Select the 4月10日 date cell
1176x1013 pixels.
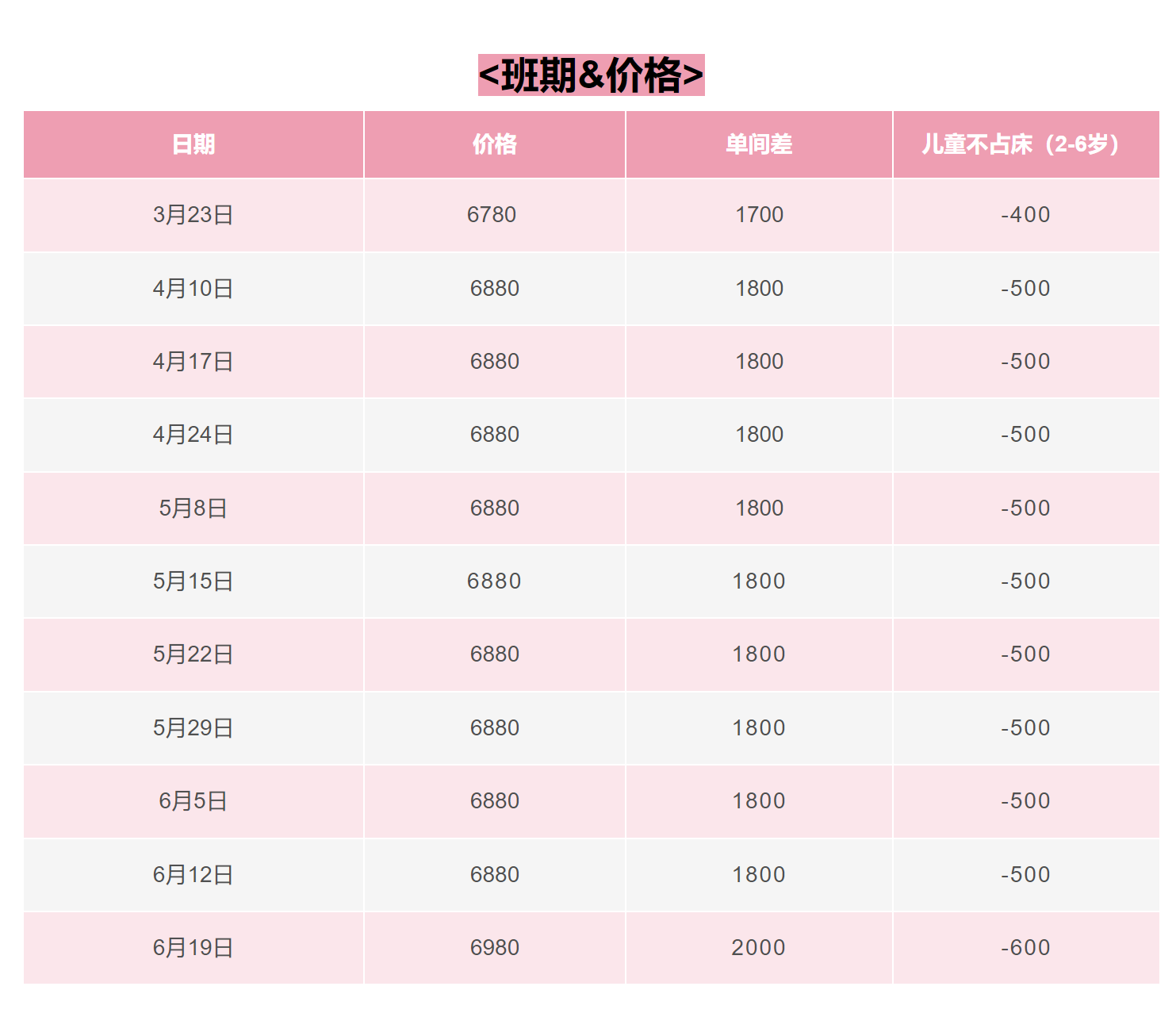[x=193, y=289]
